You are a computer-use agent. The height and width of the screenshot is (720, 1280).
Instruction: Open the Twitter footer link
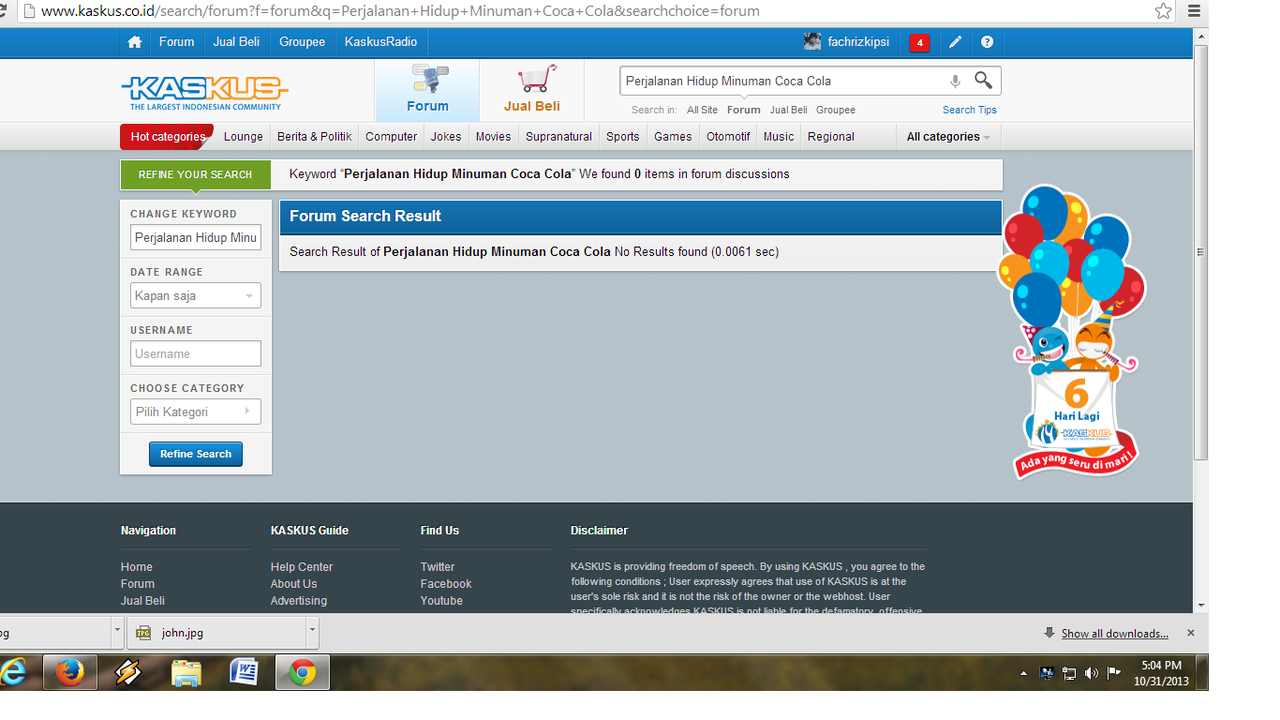(x=437, y=567)
